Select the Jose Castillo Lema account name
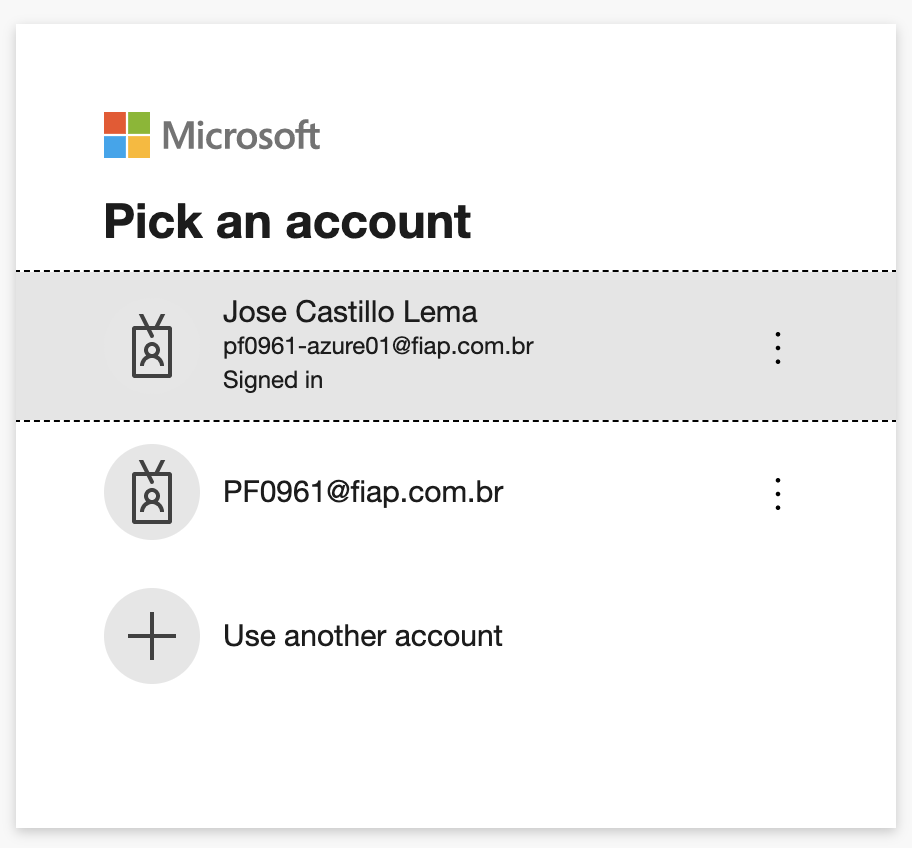912x848 pixels. coord(349,312)
